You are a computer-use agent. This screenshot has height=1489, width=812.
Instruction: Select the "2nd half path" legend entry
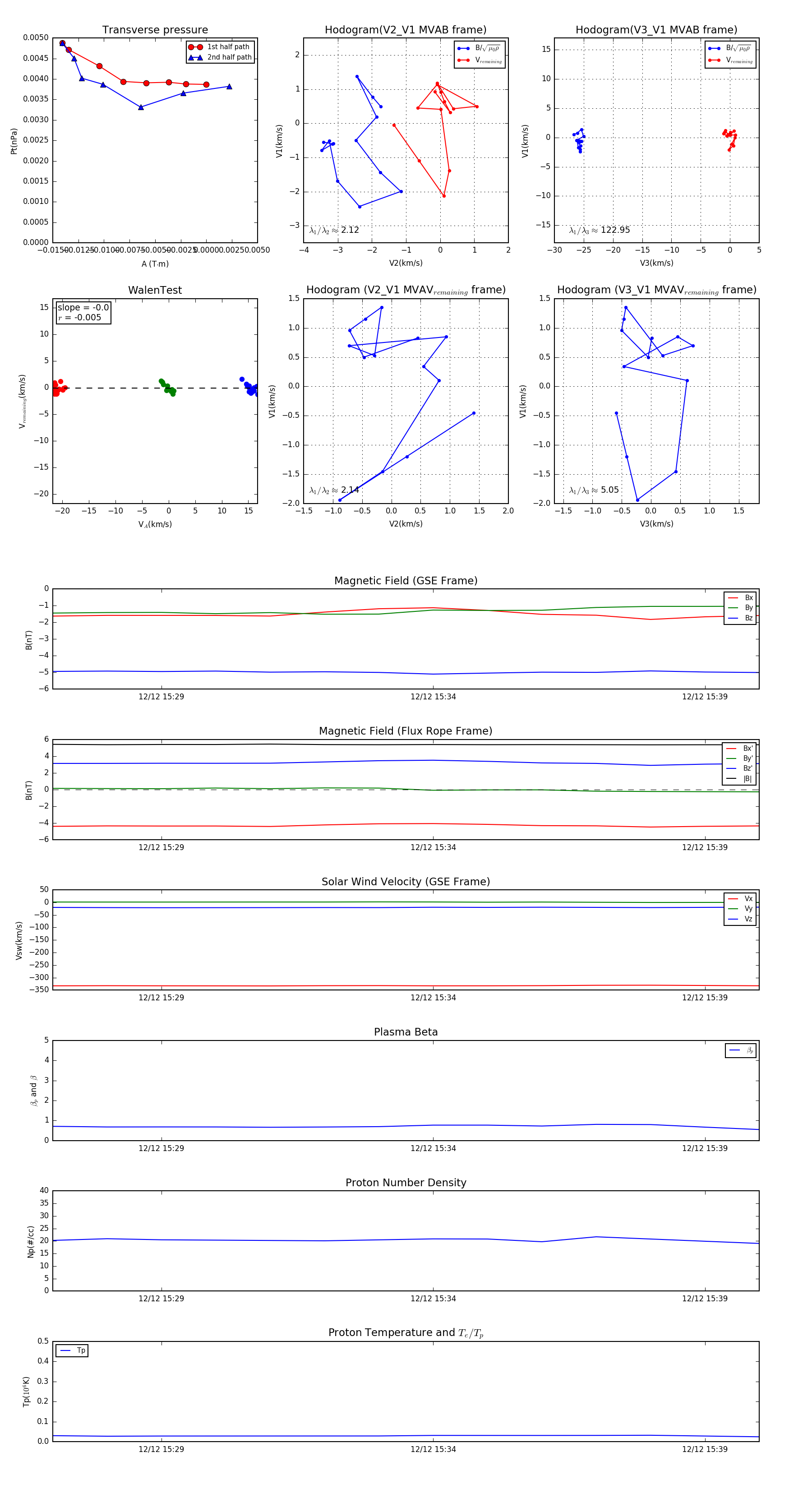click(x=220, y=57)
